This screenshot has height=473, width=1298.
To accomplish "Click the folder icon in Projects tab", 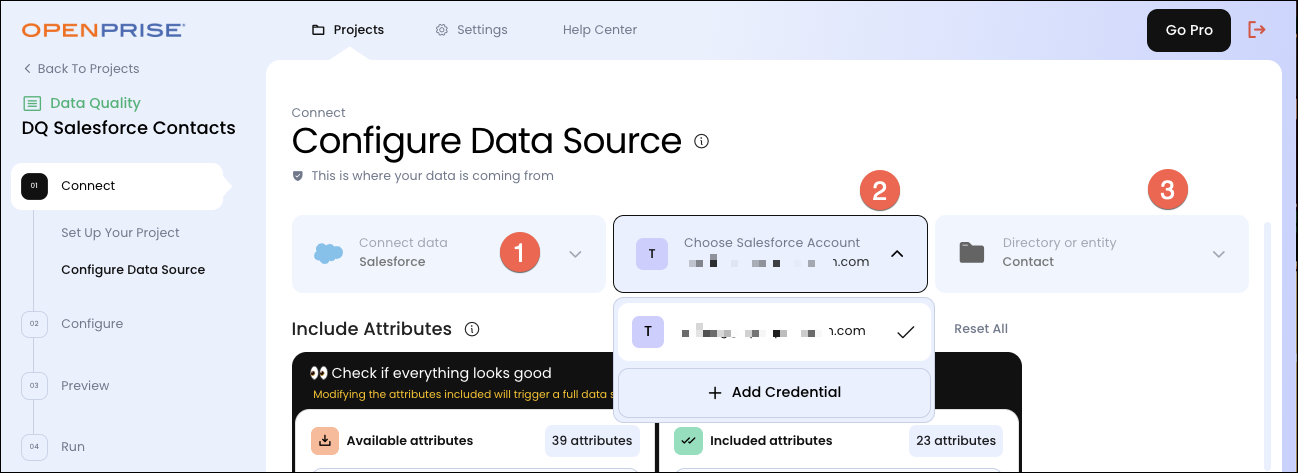I will click(x=318, y=30).
